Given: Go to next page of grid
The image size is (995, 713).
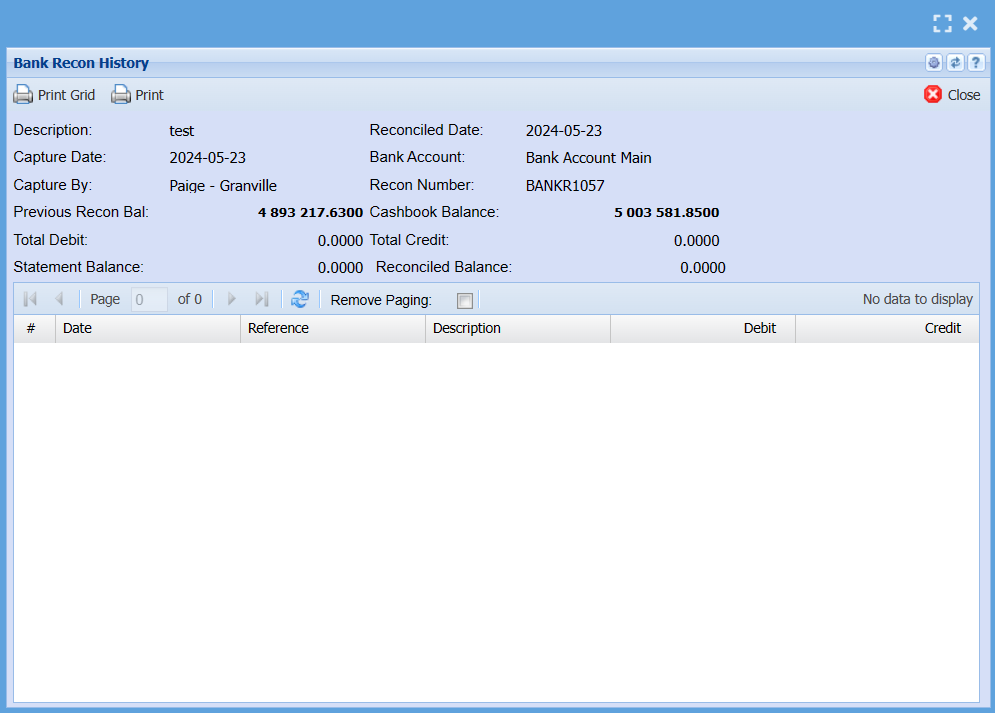Looking at the screenshot, I should pos(232,299).
